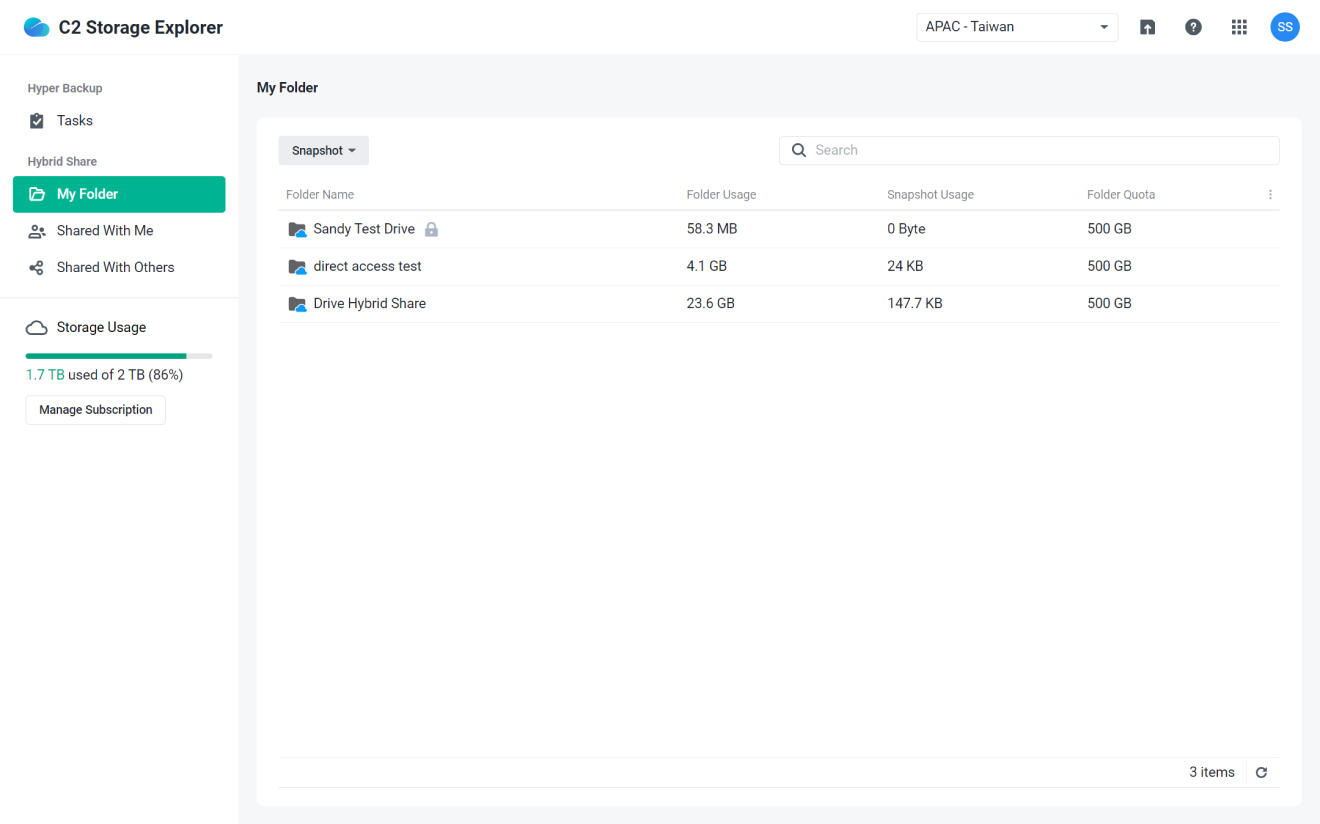Click the Drive Hybrid Share folder icon
Image resolution: width=1320 pixels, height=824 pixels.
pyautogui.click(x=297, y=304)
